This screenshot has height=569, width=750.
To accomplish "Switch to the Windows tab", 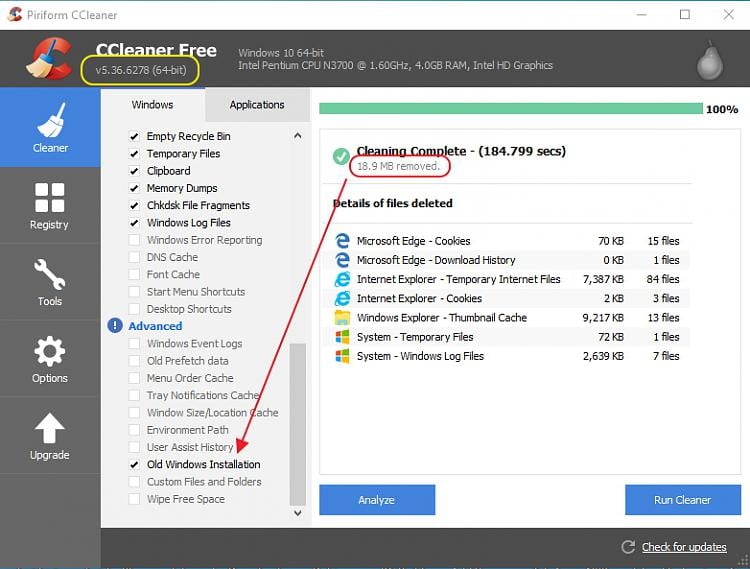I will click(153, 105).
